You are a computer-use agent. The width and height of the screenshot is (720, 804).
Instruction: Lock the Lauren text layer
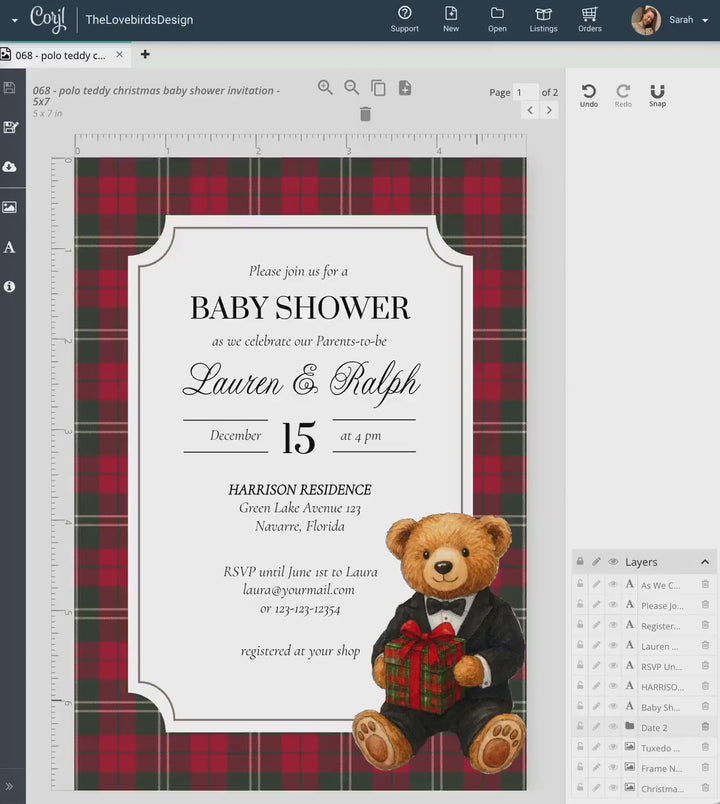tap(580, 646)
